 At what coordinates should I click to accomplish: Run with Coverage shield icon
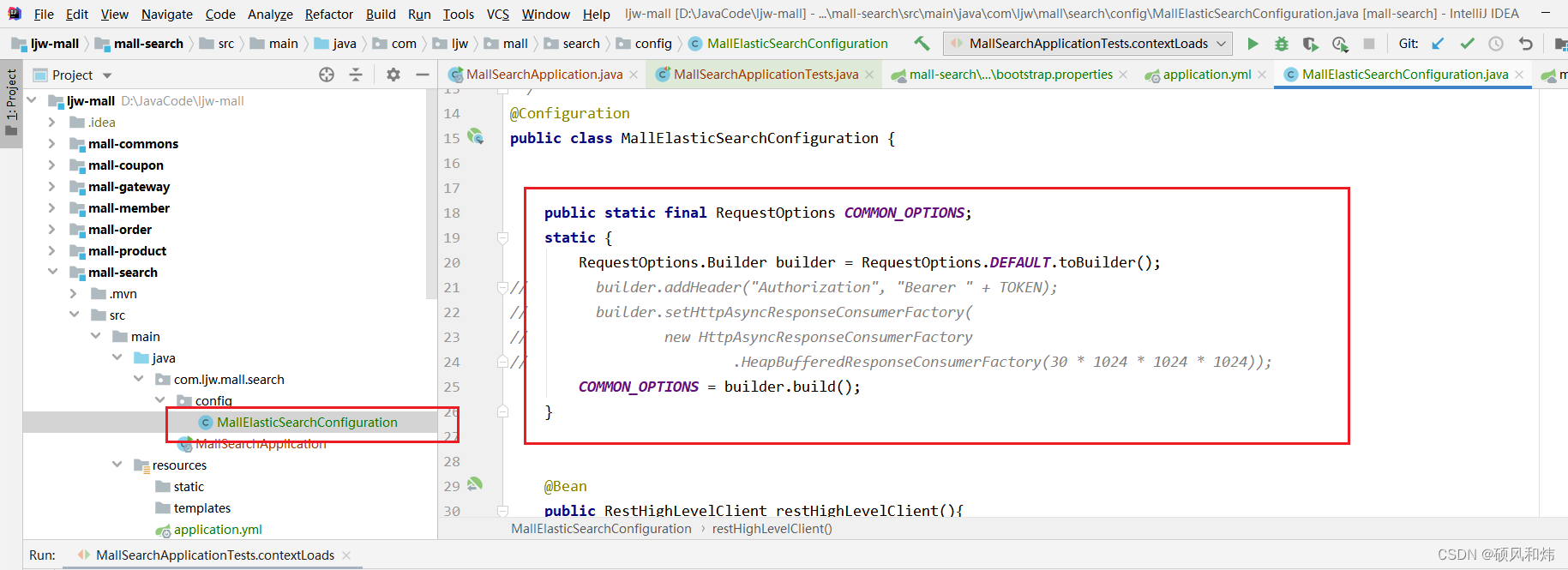click(1310, 44)
